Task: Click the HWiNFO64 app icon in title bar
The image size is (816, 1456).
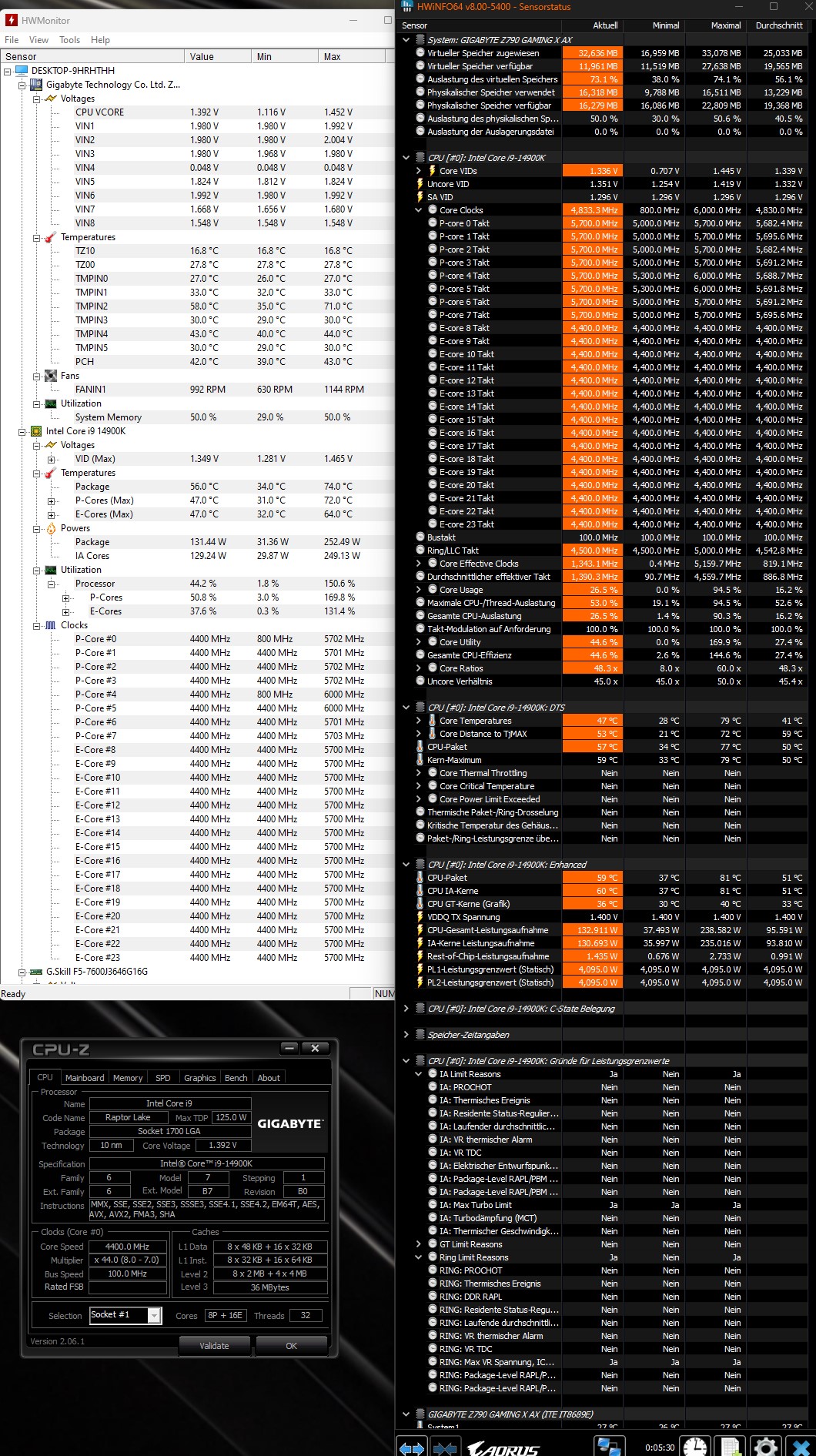Action: click(407, 7)
